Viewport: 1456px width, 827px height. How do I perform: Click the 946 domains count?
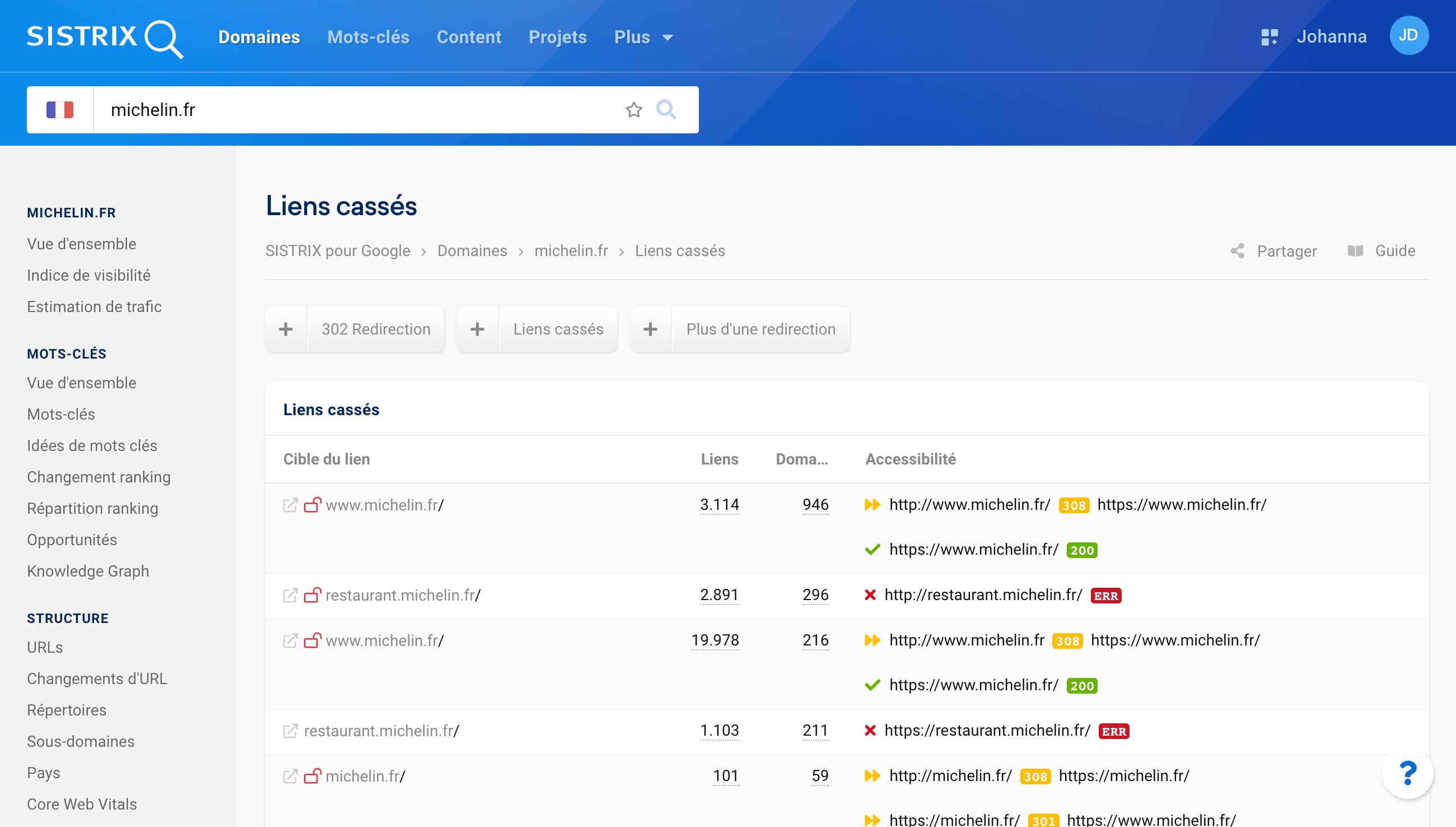point(815,505)
